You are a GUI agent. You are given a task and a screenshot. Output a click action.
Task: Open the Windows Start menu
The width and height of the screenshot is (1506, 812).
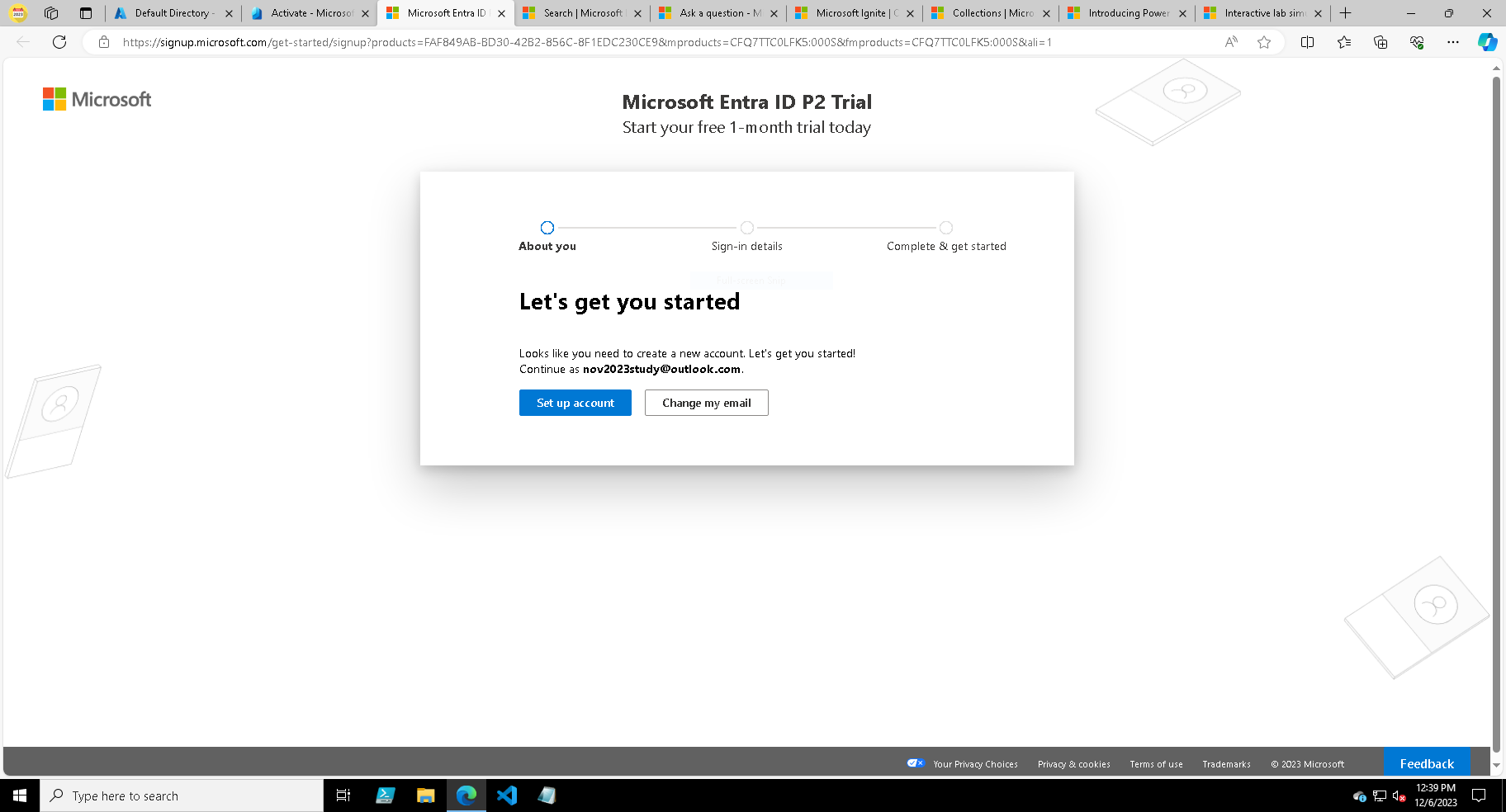coord(20,795)
